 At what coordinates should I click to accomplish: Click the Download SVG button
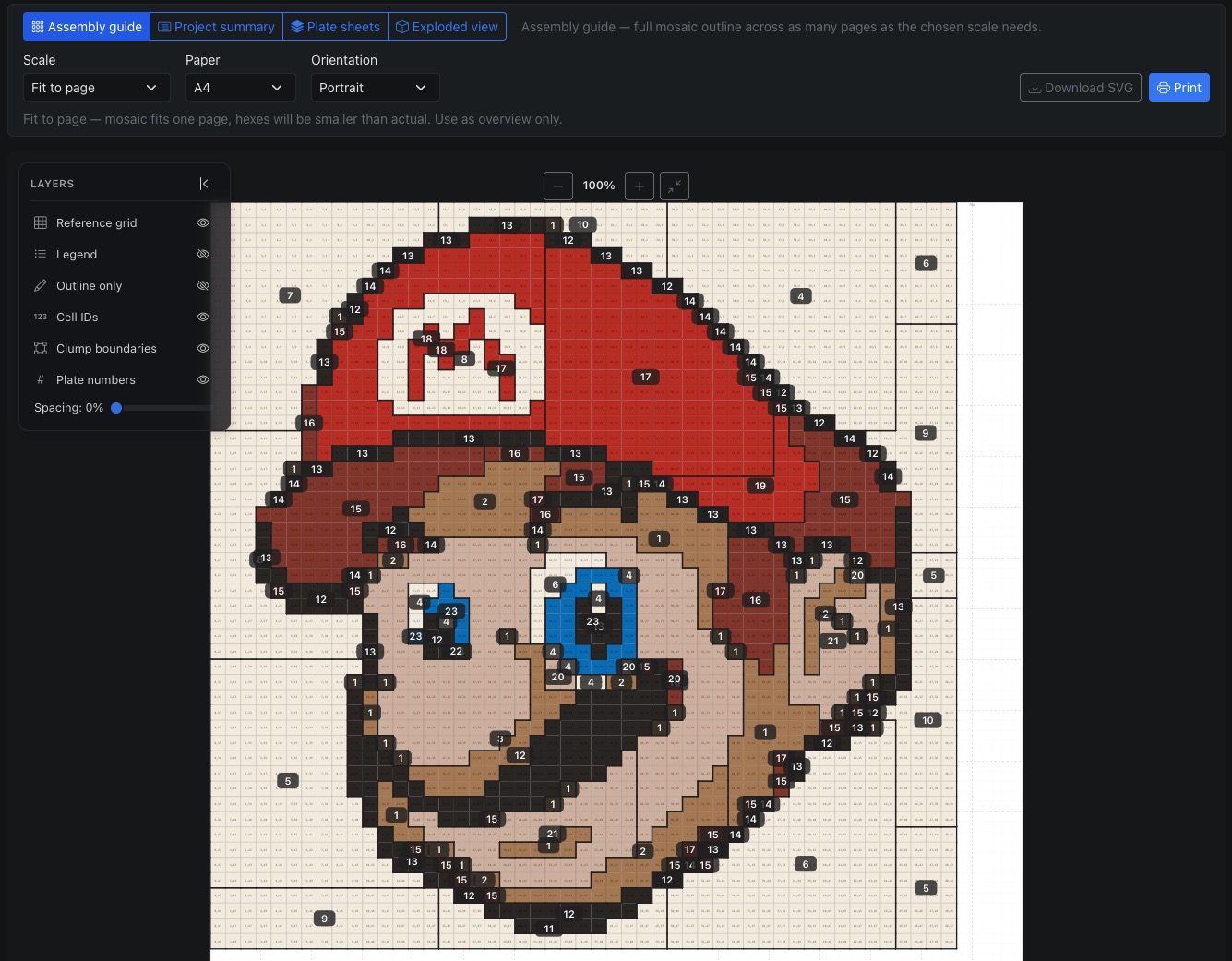(x=1081, y=88)
